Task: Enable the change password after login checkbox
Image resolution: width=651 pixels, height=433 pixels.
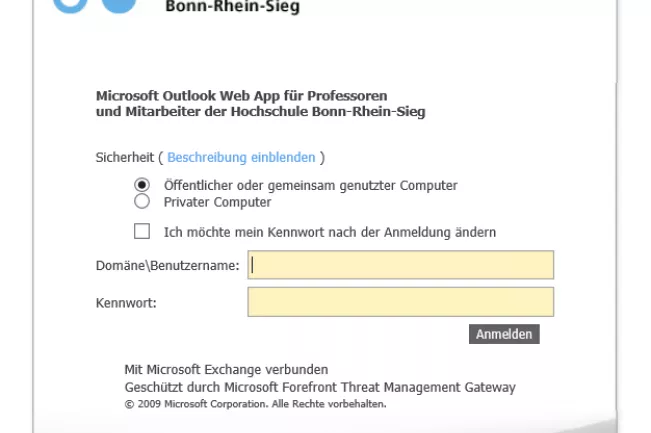Action: (x=142, y=232)
